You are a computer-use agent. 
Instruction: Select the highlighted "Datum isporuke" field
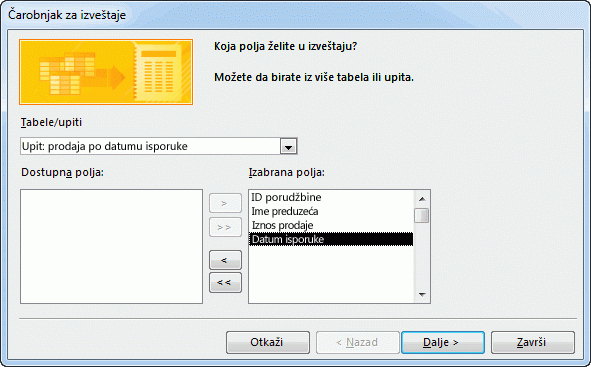pyautogui.click(x=331, y=239)
